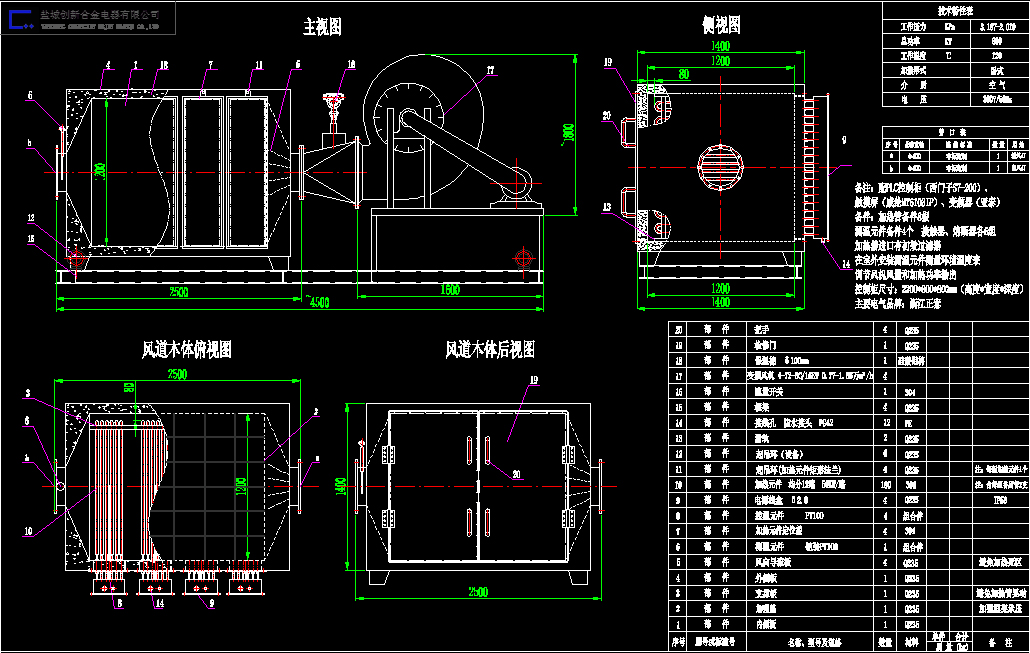
Task: Select the 侧视图 view title
Action: pos(721,25)
